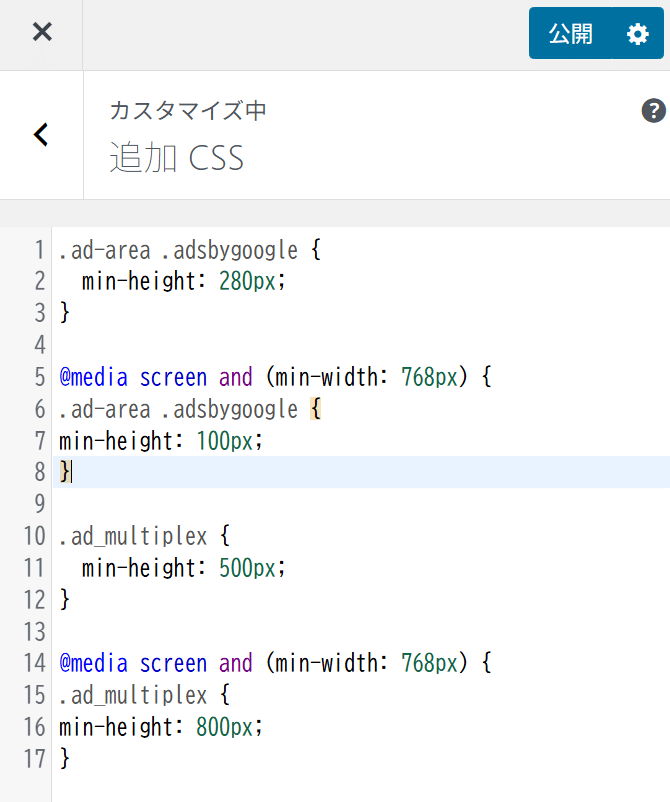The image size is (670, 802).
Task: Go back with the left chevron arrow
Action: click(41, 135)
